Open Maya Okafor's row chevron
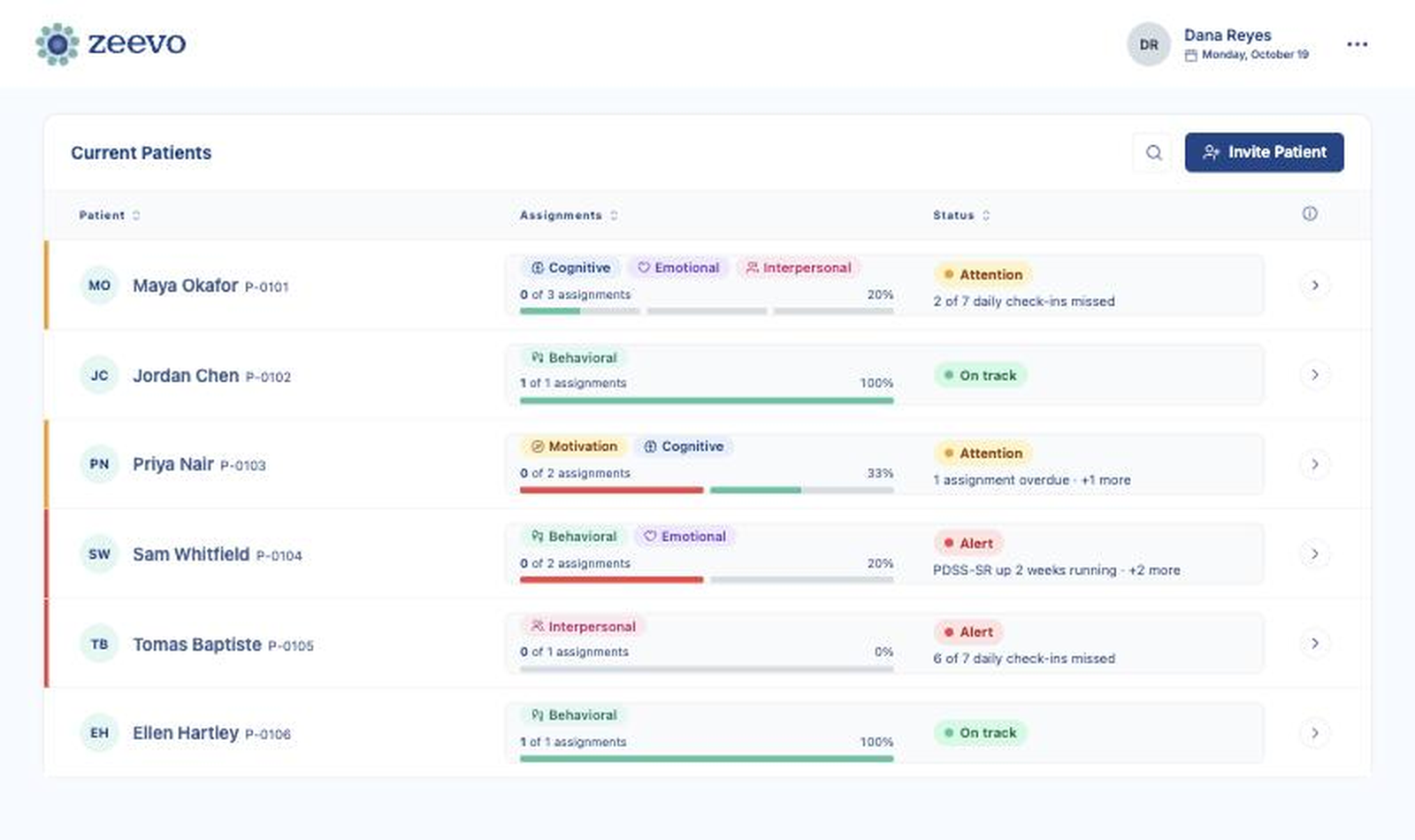This screenshot has height=840, width=1415. [x=1315, y=286]
